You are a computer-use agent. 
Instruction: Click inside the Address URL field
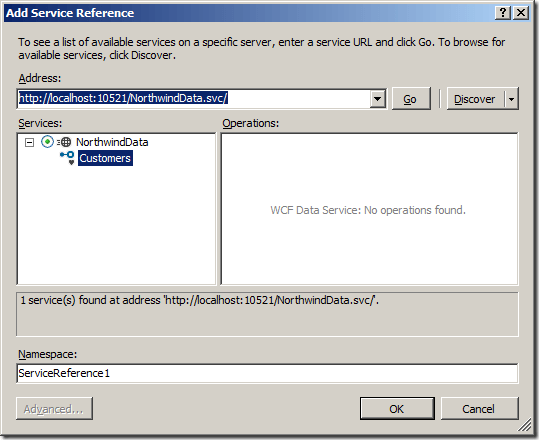pos(194,99)
